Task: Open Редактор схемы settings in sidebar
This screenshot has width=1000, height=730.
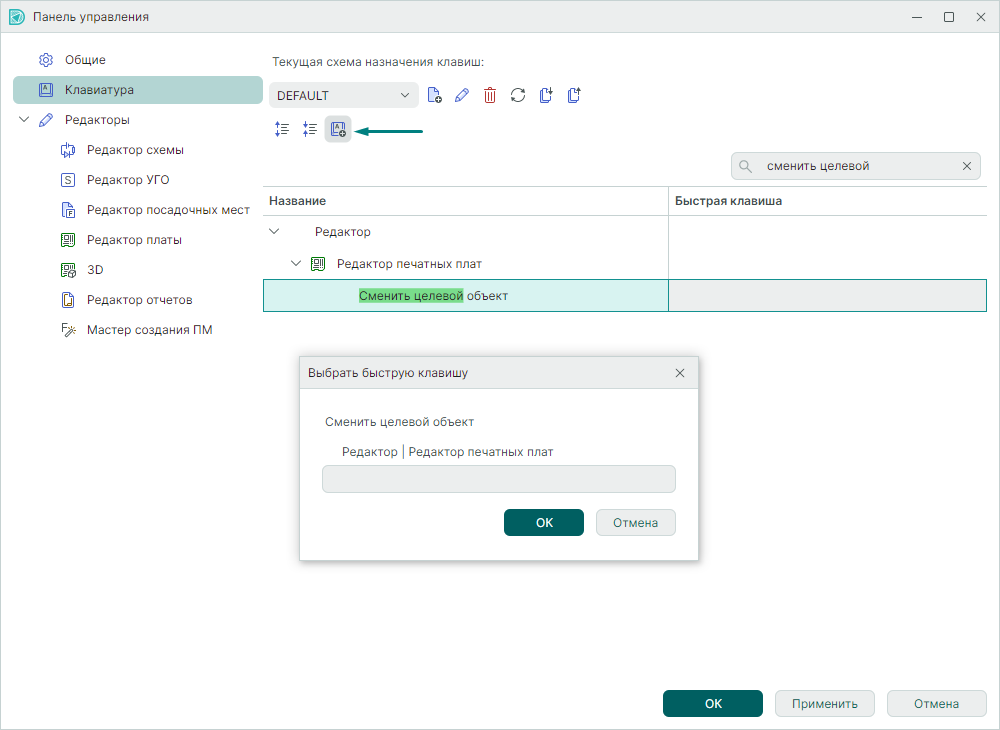Action: [135, 150]
